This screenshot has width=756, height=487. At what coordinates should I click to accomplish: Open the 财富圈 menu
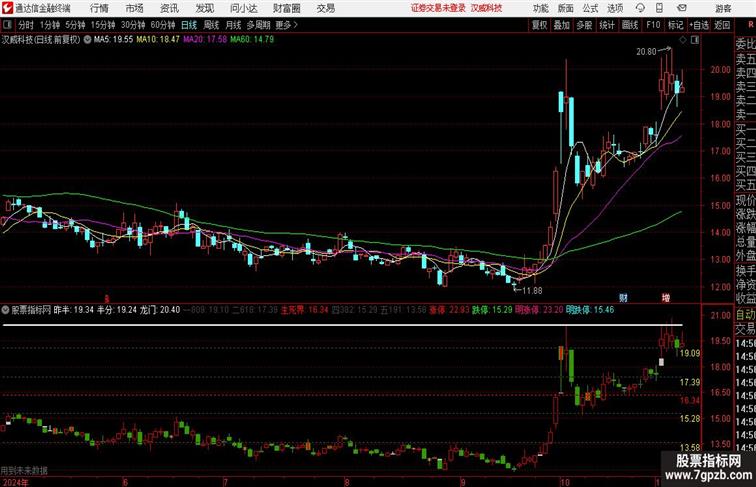click(286, 8)
